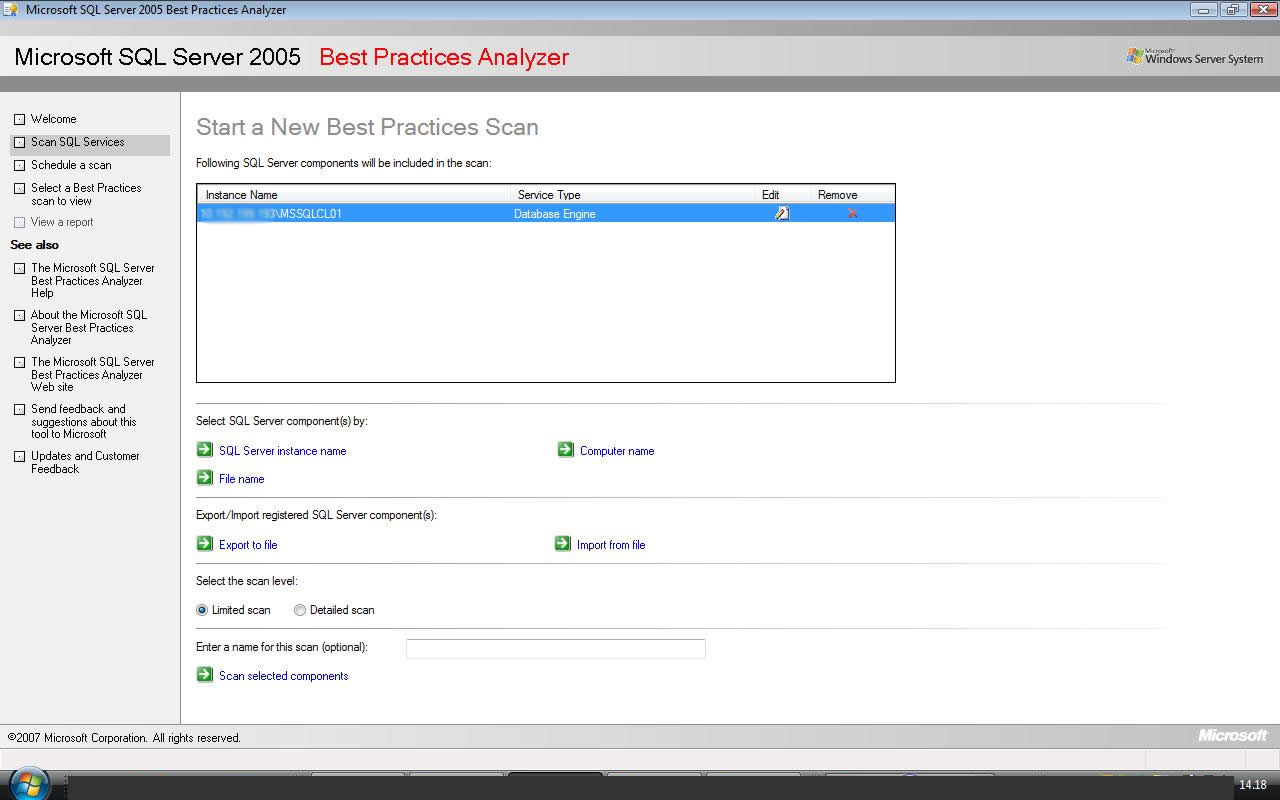The height and width of the screenshot is (800, 1280).
Task: Click the taskbar clock showing 14.18
Action: click(1253, 785)
